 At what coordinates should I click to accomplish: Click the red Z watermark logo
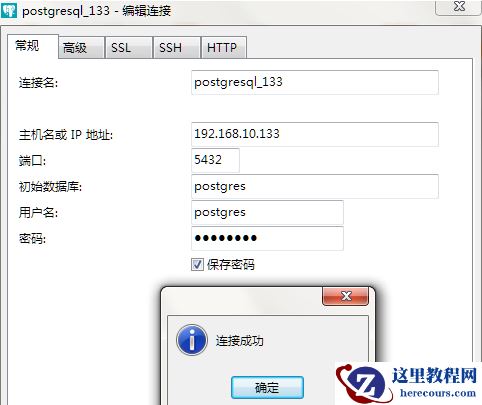pos(362,384)
